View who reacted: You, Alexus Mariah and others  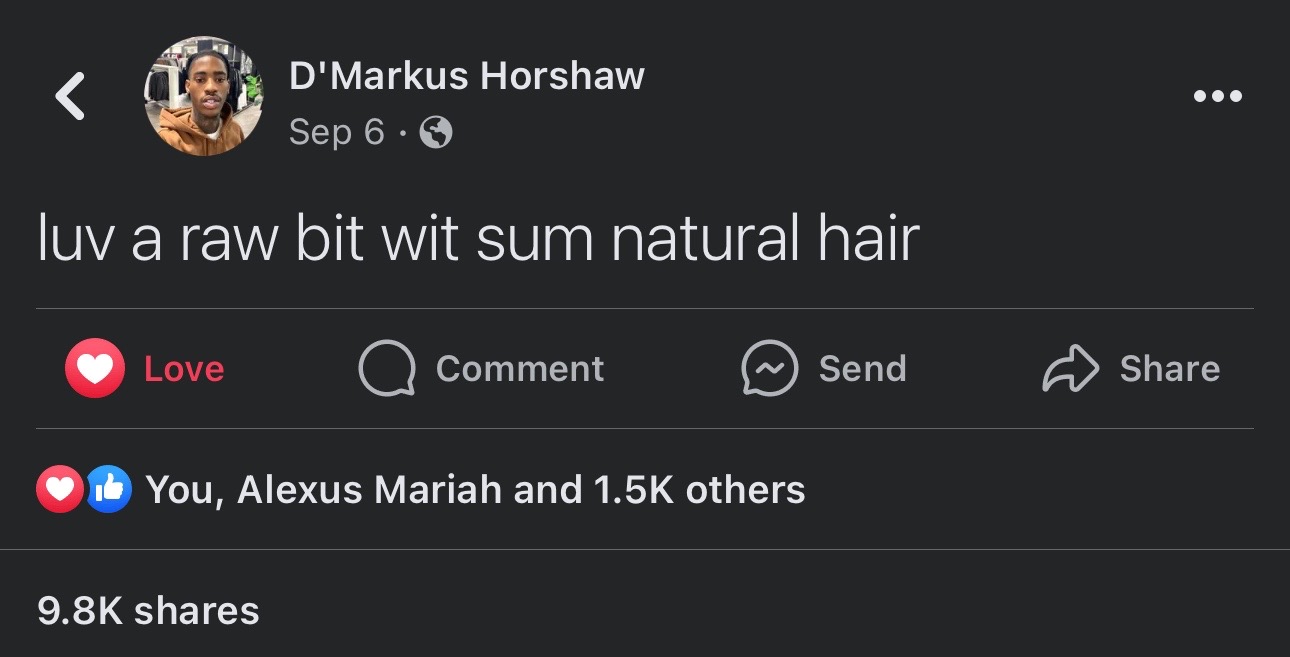[475, 489]
